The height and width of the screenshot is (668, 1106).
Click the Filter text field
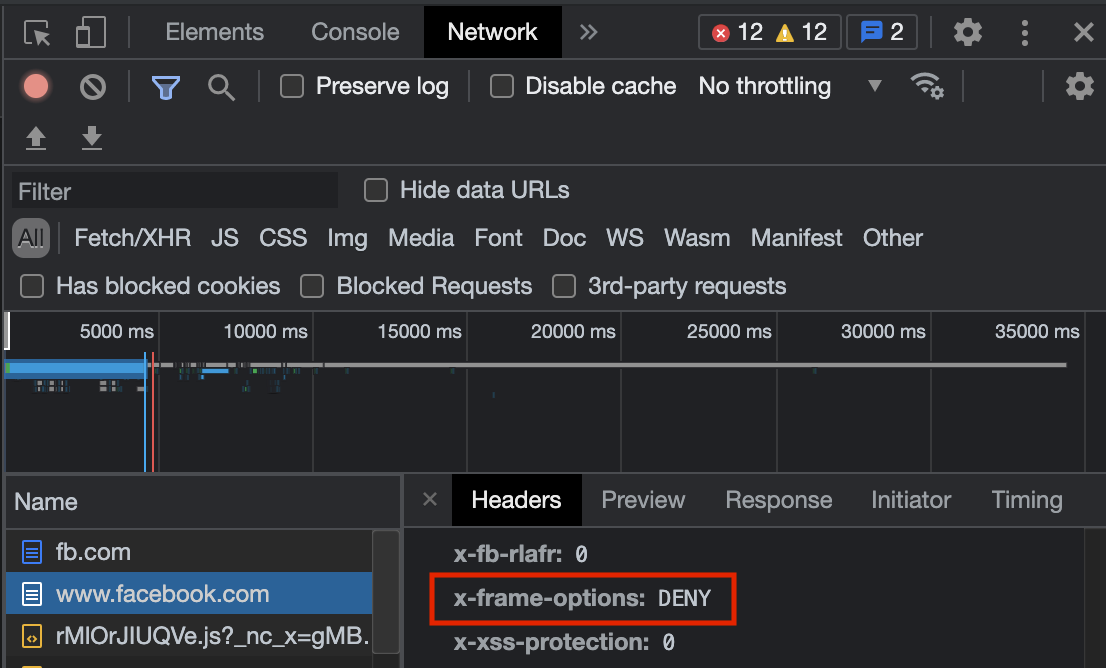(x=175, y=190)
